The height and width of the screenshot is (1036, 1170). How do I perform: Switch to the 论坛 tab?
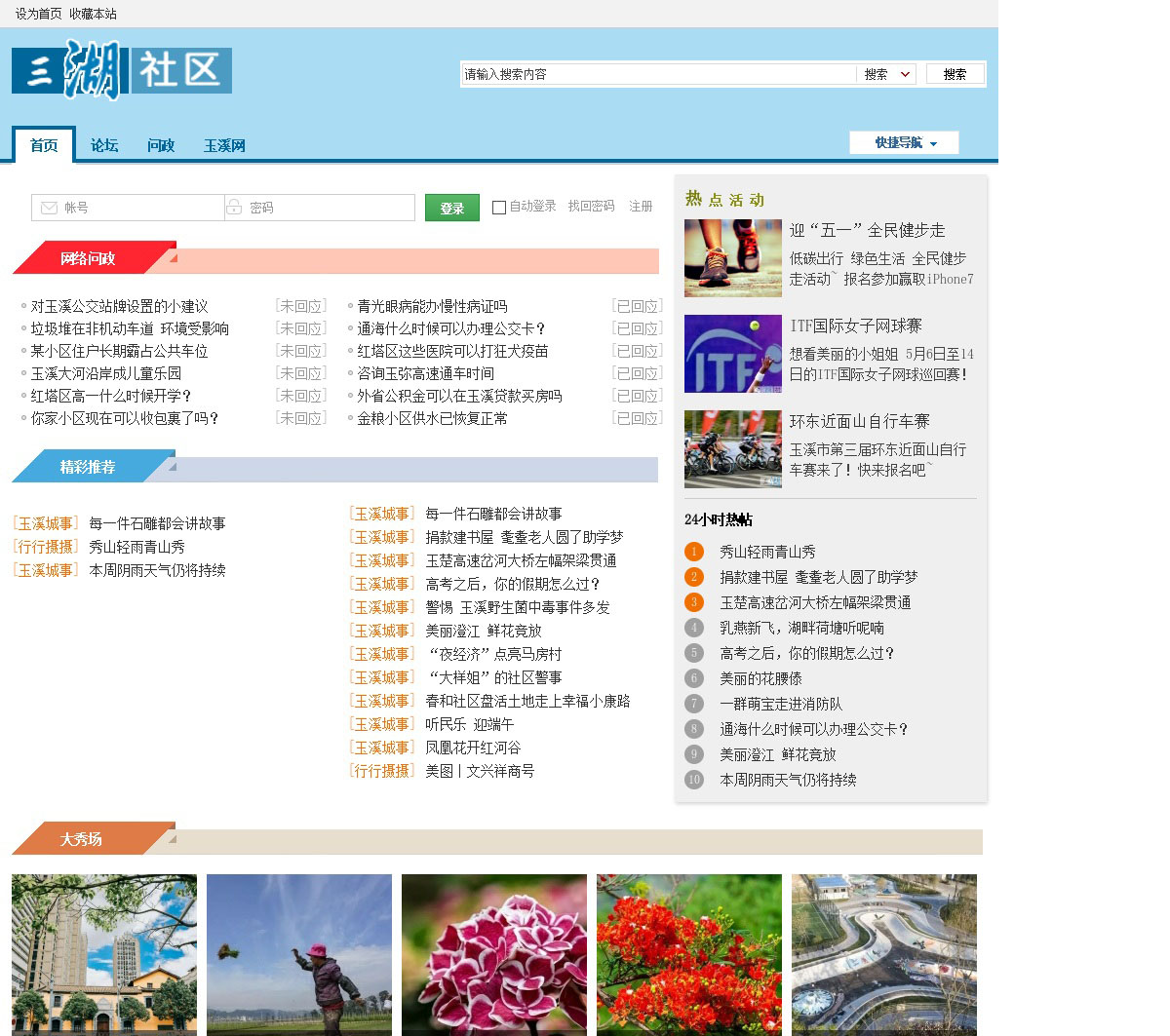point(104,145)
